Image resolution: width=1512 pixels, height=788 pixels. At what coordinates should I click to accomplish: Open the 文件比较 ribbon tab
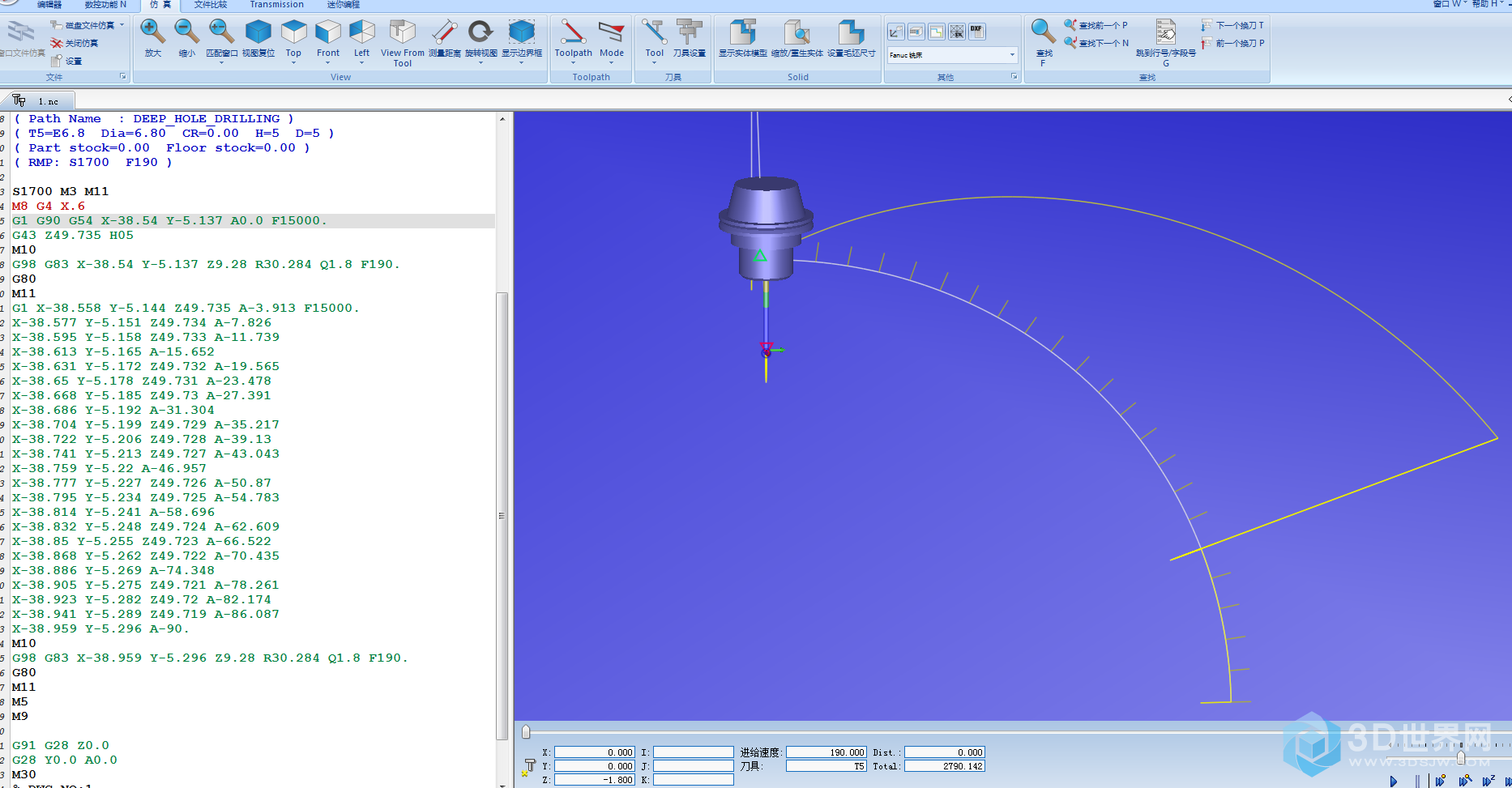pyautogui.click(x=211, y=5)
